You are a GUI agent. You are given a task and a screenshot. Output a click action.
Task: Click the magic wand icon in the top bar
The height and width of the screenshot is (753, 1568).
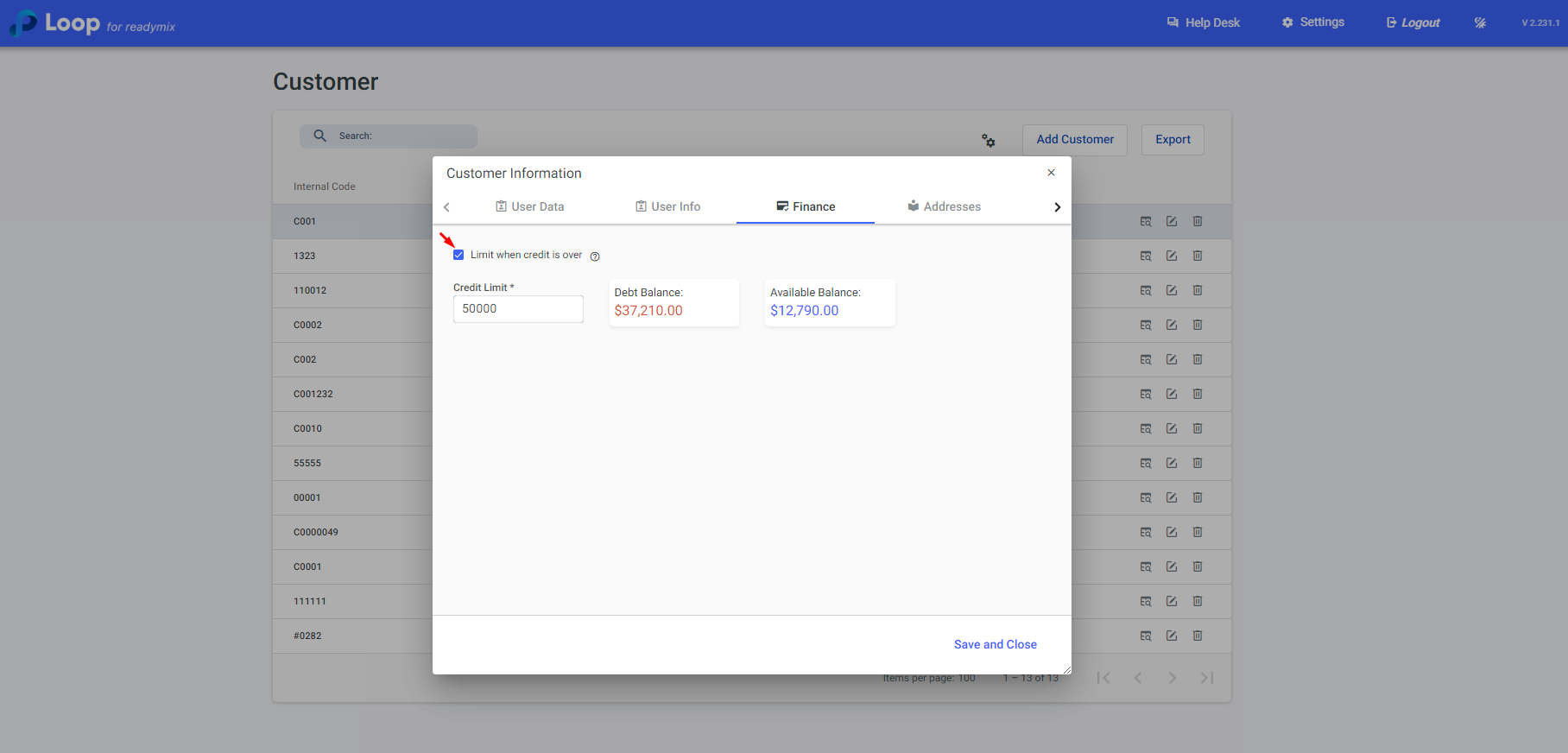pos(1480,22)
